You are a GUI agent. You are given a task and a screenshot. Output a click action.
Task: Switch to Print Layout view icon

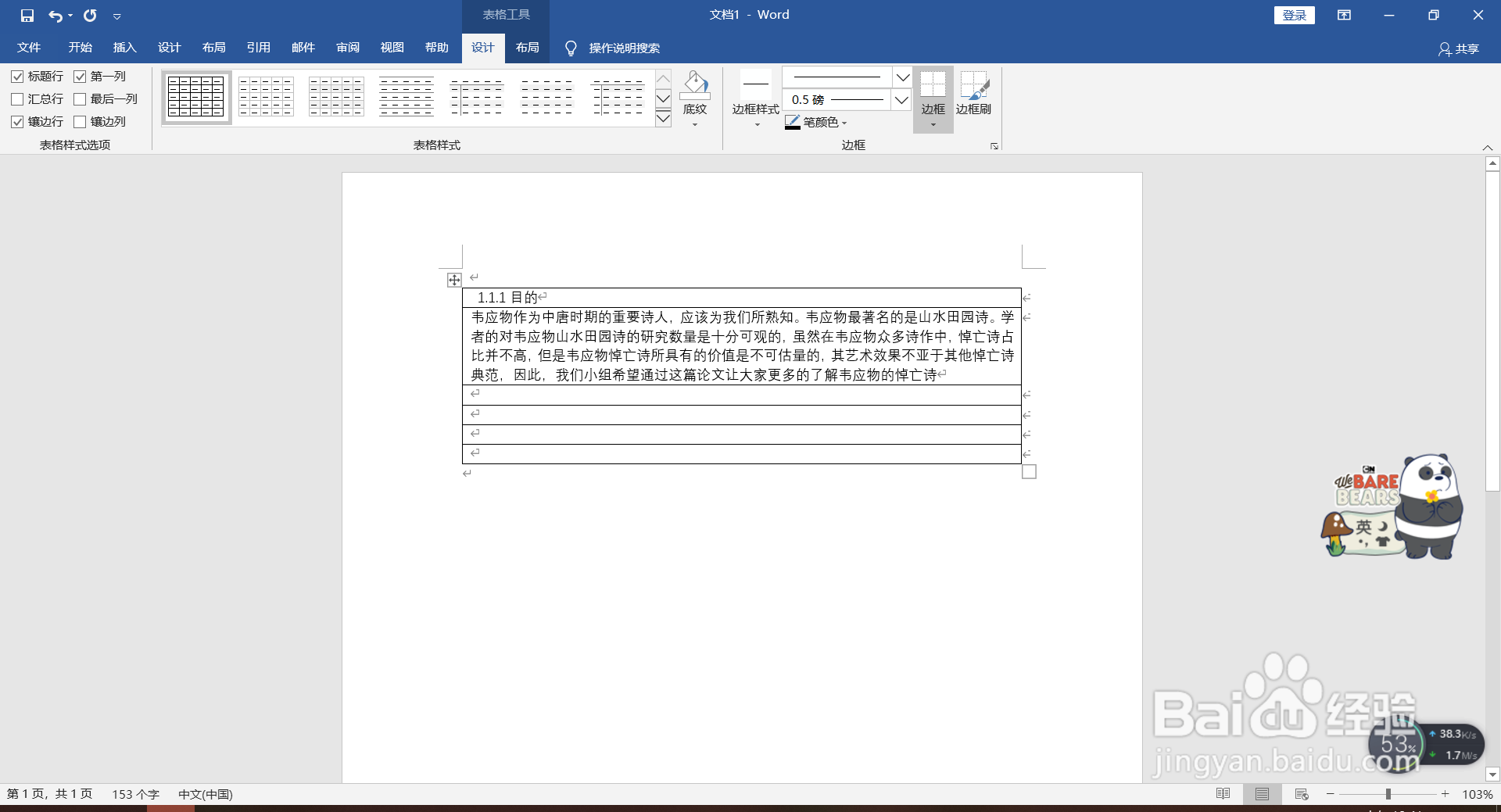(1262, 794)
